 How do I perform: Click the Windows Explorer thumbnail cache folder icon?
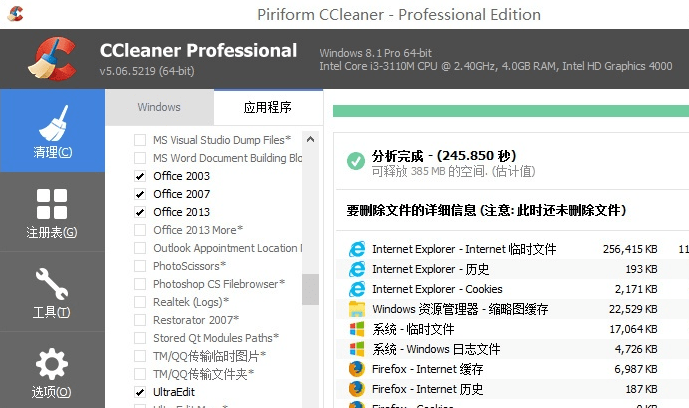[x=357, y=309]
